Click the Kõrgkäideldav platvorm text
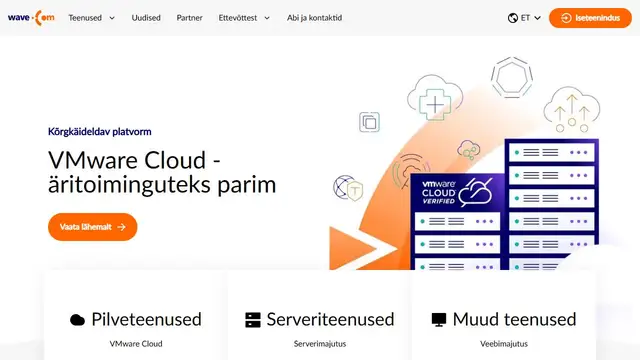Image resolution: width=640 pixels, height=360 pixels. (100, 131)
